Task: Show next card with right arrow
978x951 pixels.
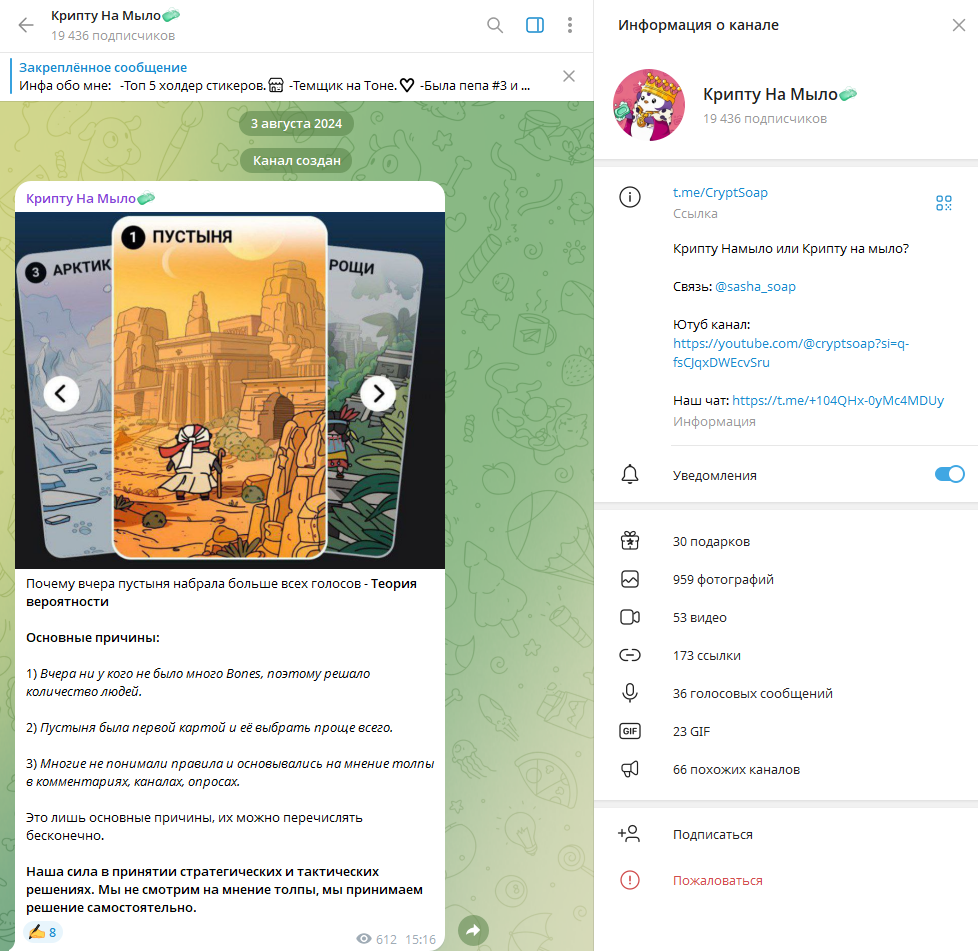Action: click(x=378, y=393)
